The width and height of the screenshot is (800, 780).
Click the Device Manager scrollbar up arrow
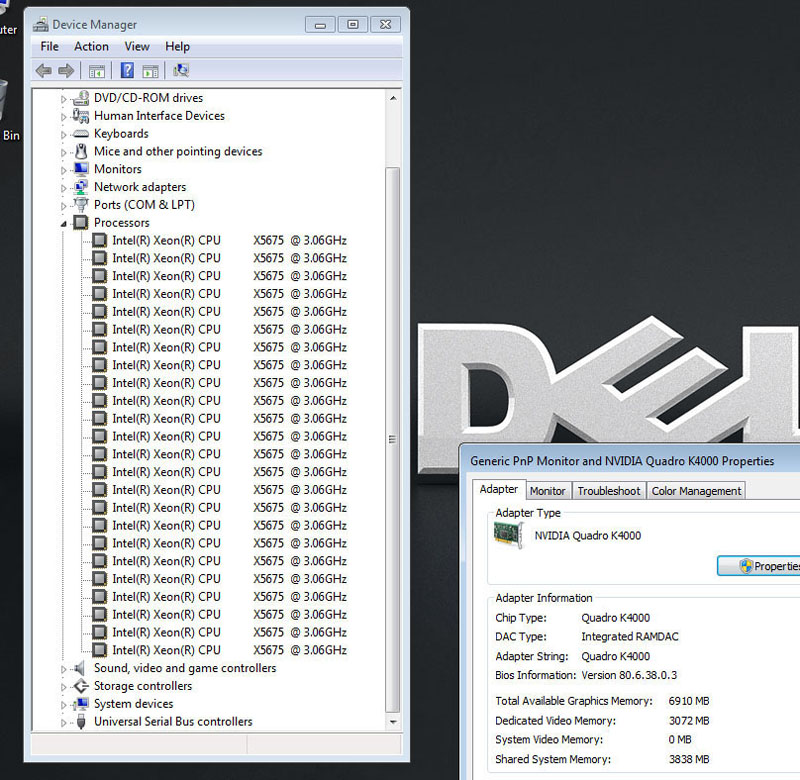pos(393,98)
